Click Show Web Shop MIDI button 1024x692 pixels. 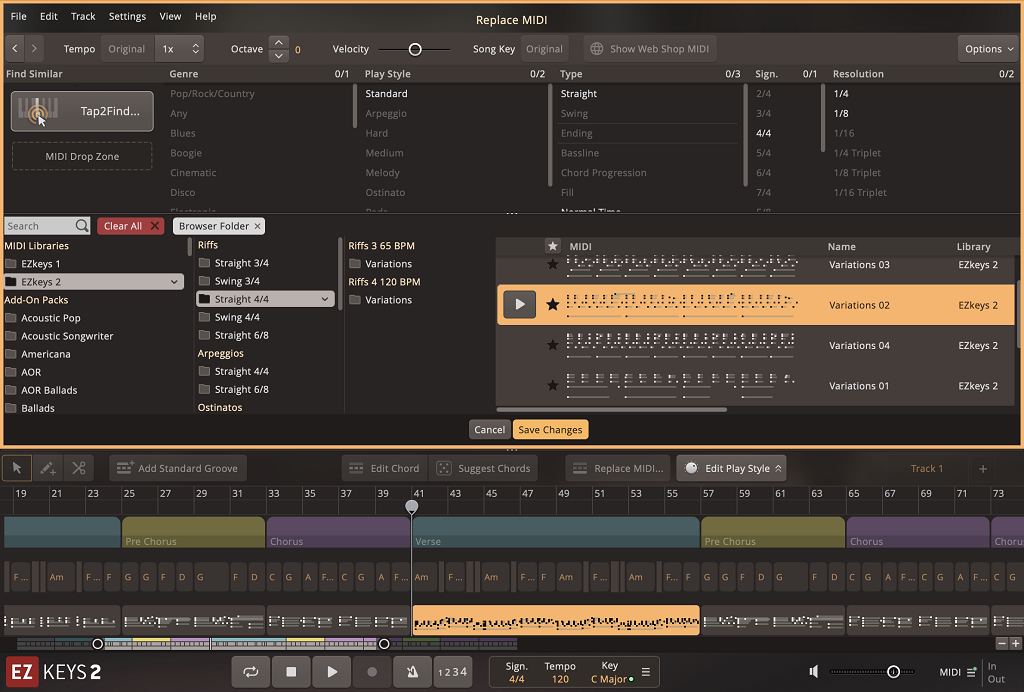(x=650, y=49)
